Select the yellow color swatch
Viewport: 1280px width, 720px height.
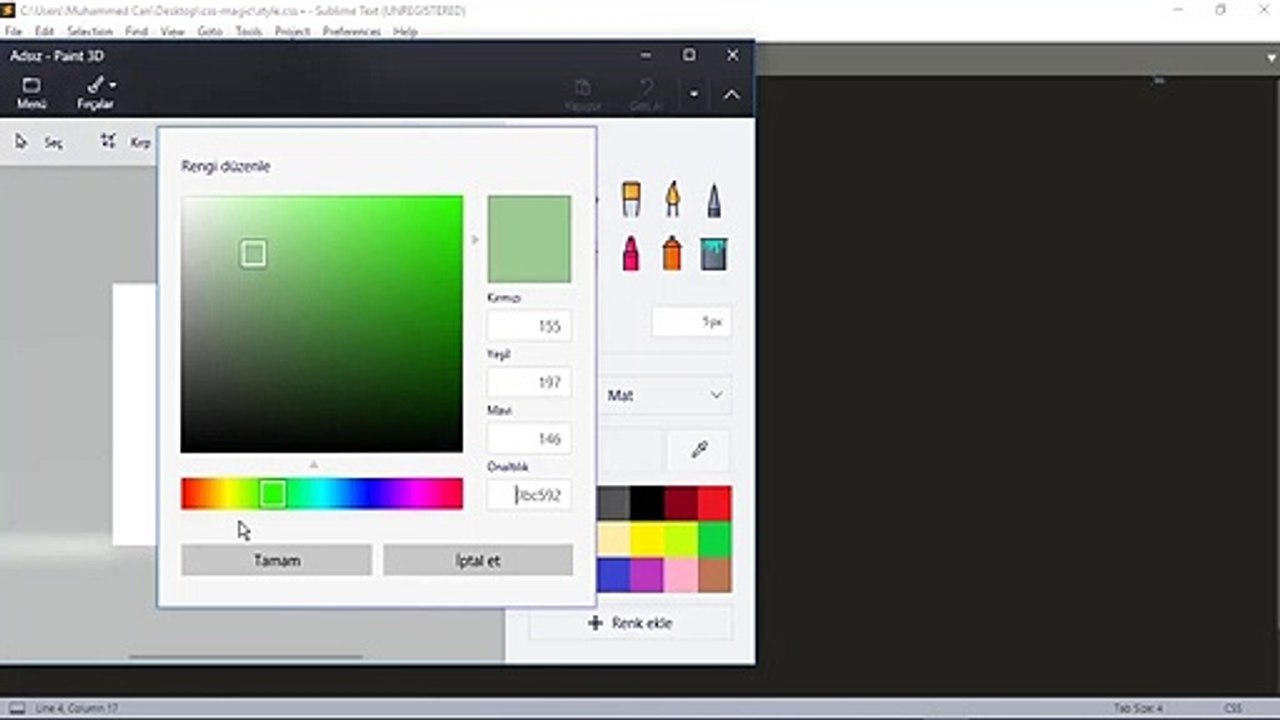coord(647,539)
